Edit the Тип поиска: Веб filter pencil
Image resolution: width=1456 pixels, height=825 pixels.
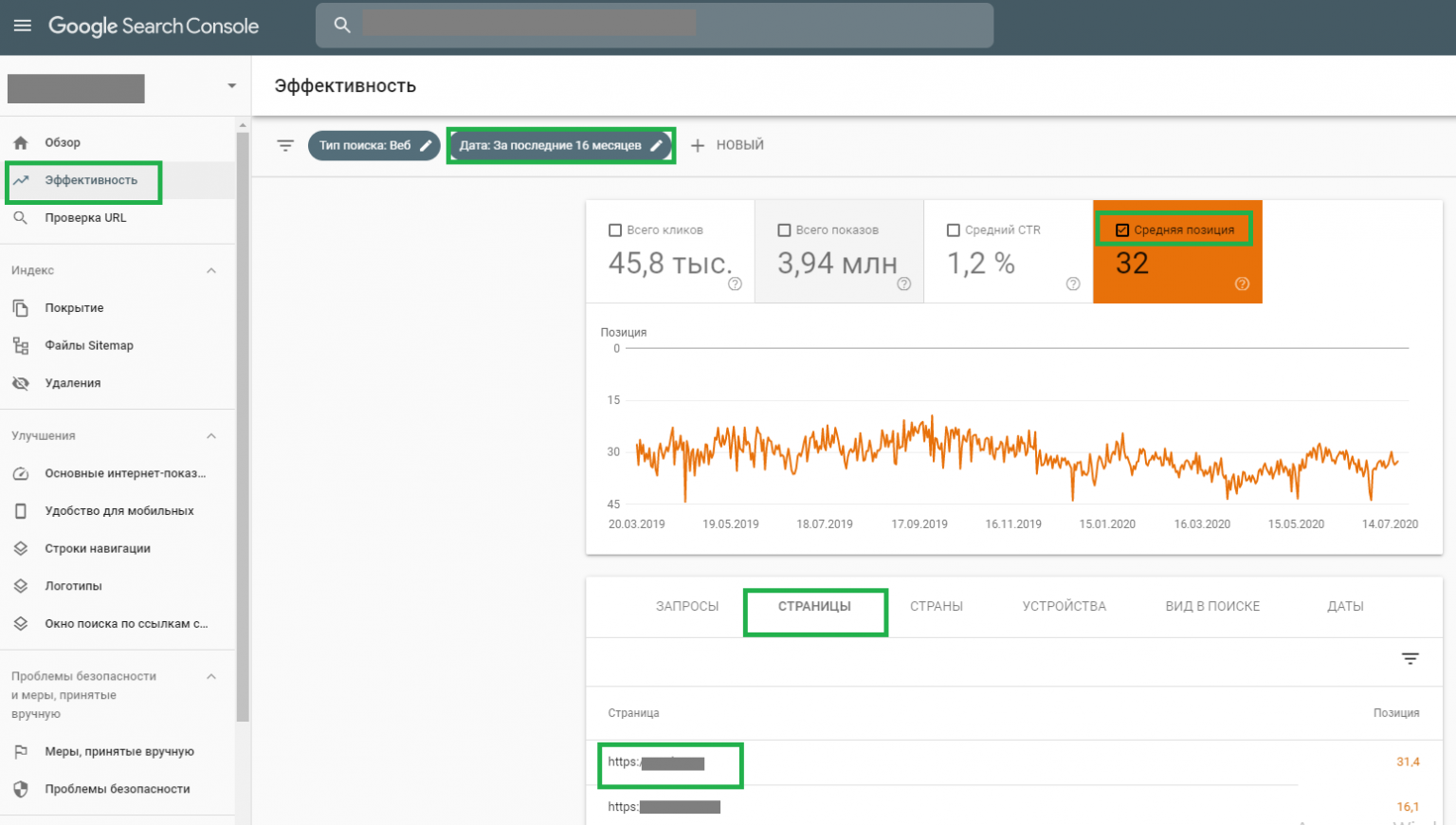pos(427,145)
